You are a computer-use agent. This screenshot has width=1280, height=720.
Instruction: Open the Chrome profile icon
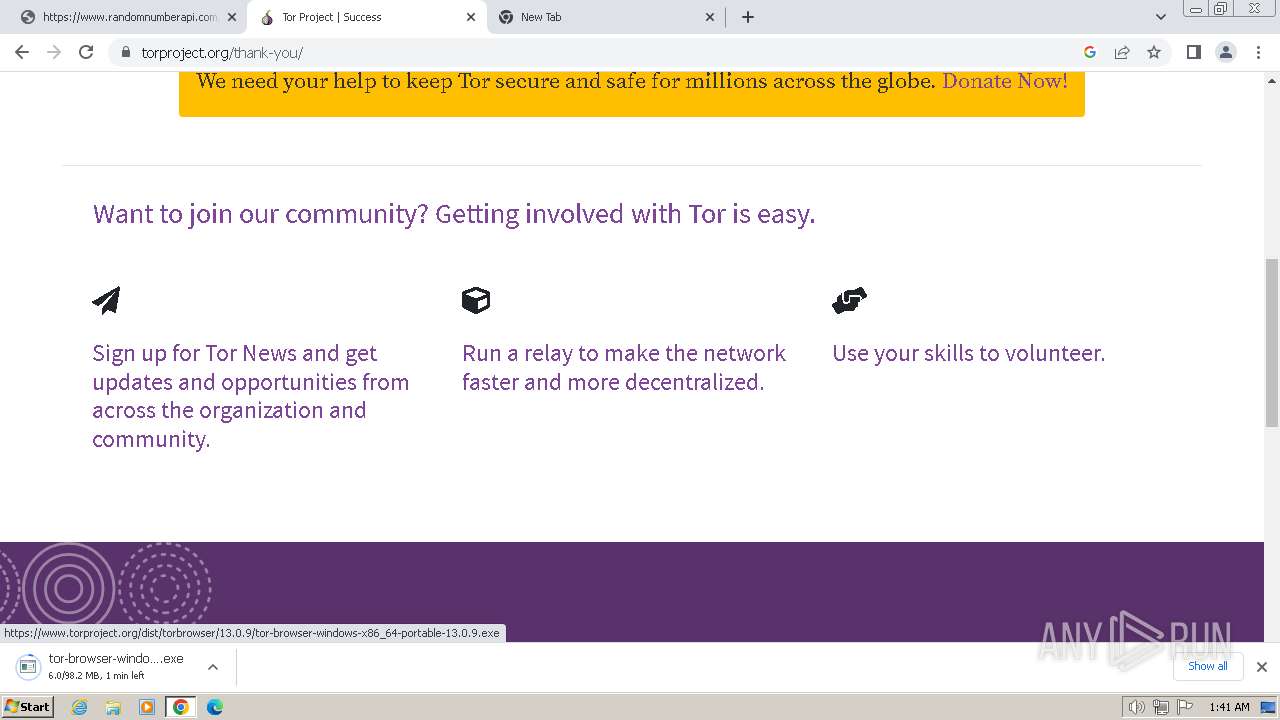click(x=1226, y=52)
